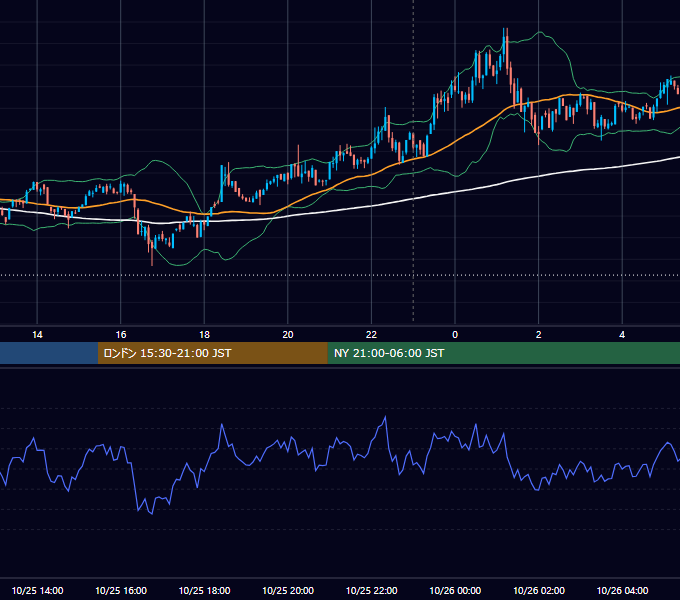Click the 10/25 20:00 date label
This screenshot has width=680, height=600.
(288, 590)
